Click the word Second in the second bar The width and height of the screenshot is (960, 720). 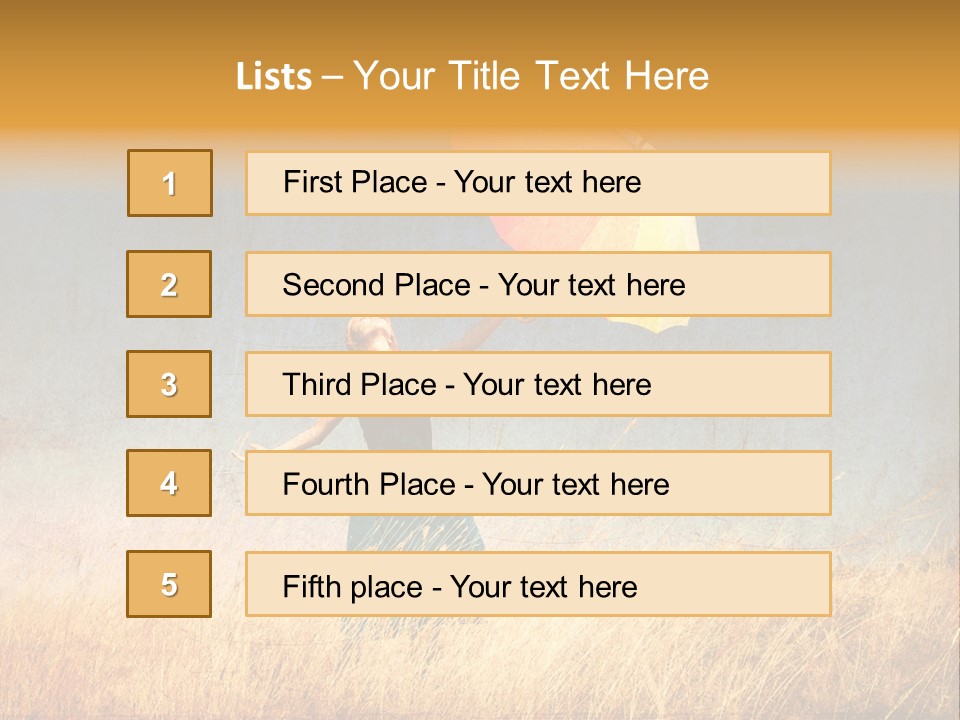click(x=333, y=285)
